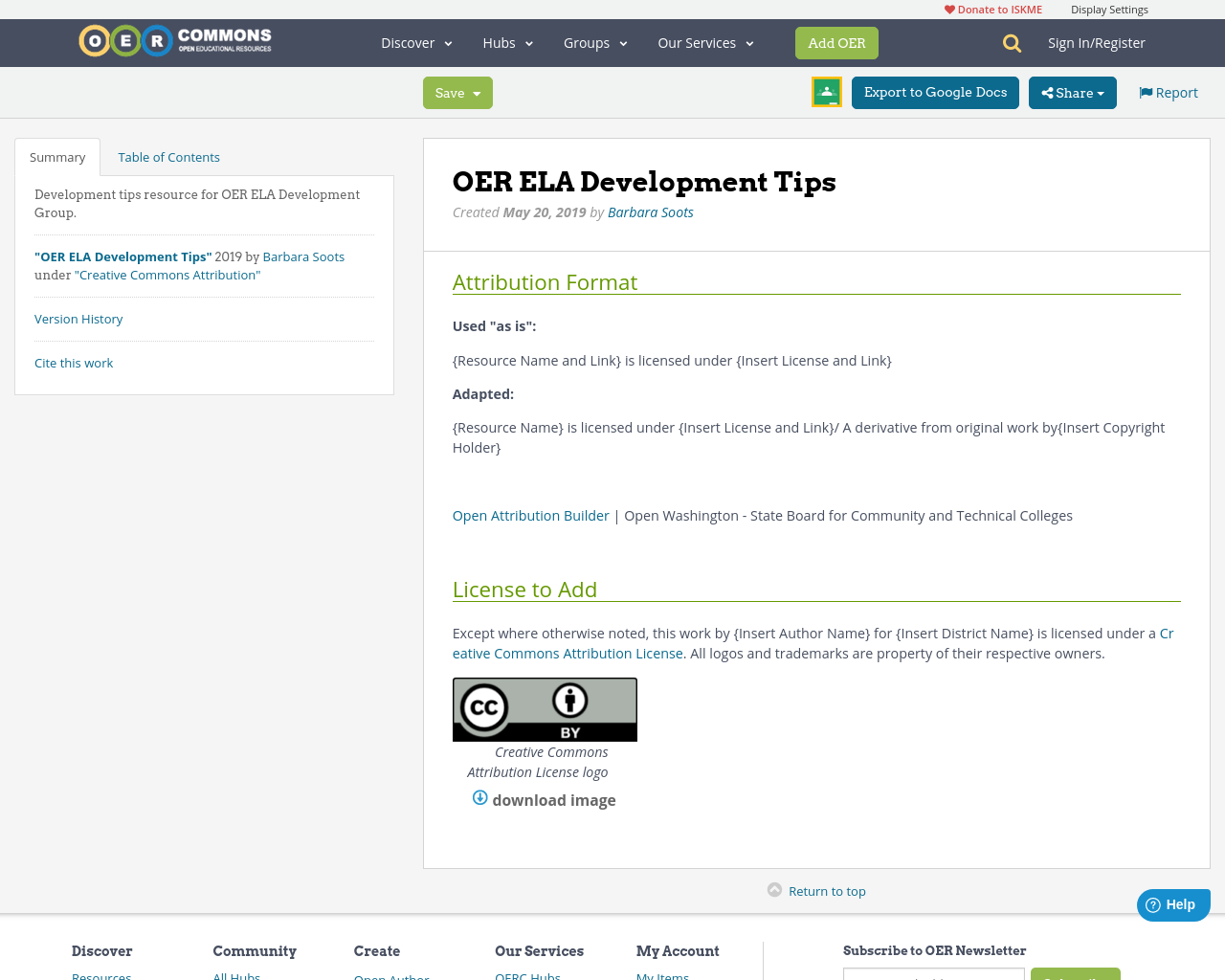
Task: Switch to the Summary tab
Action: 57,157
